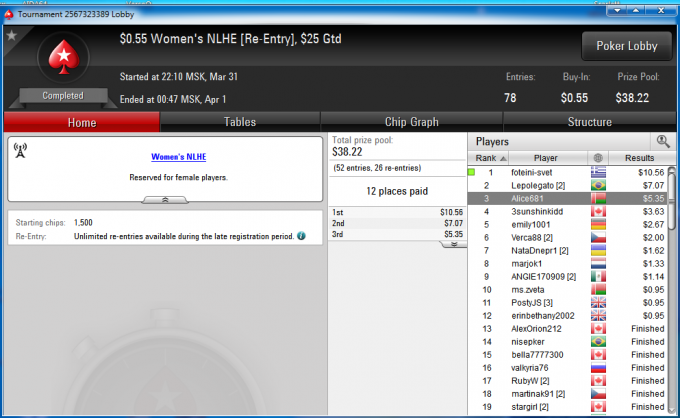
Task: Click the Canada flag beside AlexOrion212
Action: point(598,329)
